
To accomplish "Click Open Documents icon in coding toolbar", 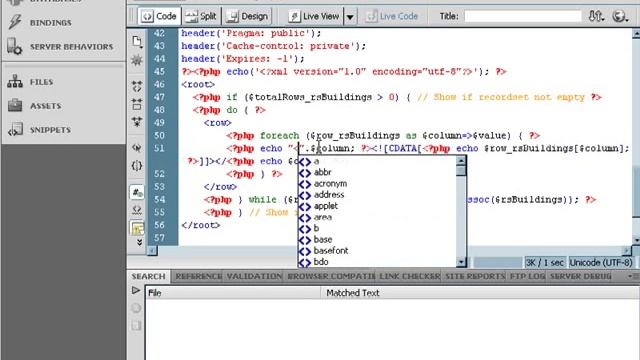I will pos(137,42).
